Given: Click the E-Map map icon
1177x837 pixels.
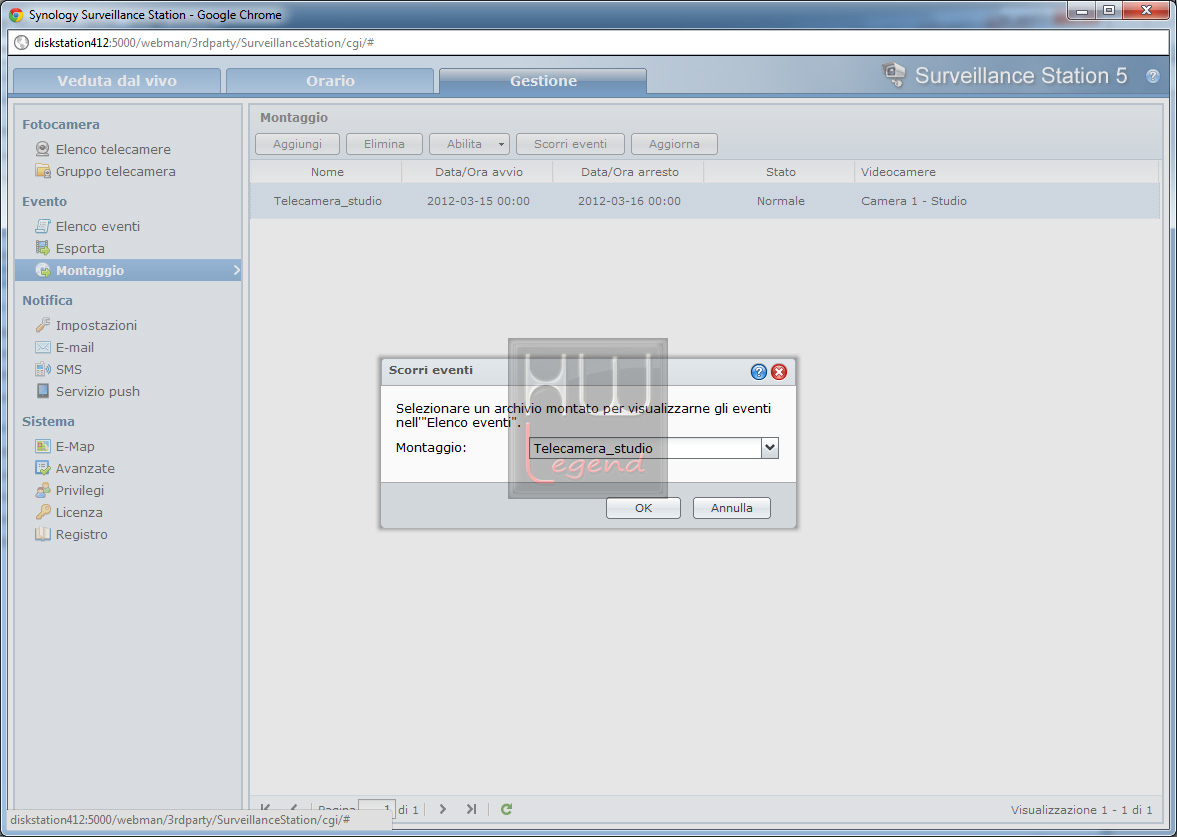Looking at the screenshot, I should pos(43,446).
